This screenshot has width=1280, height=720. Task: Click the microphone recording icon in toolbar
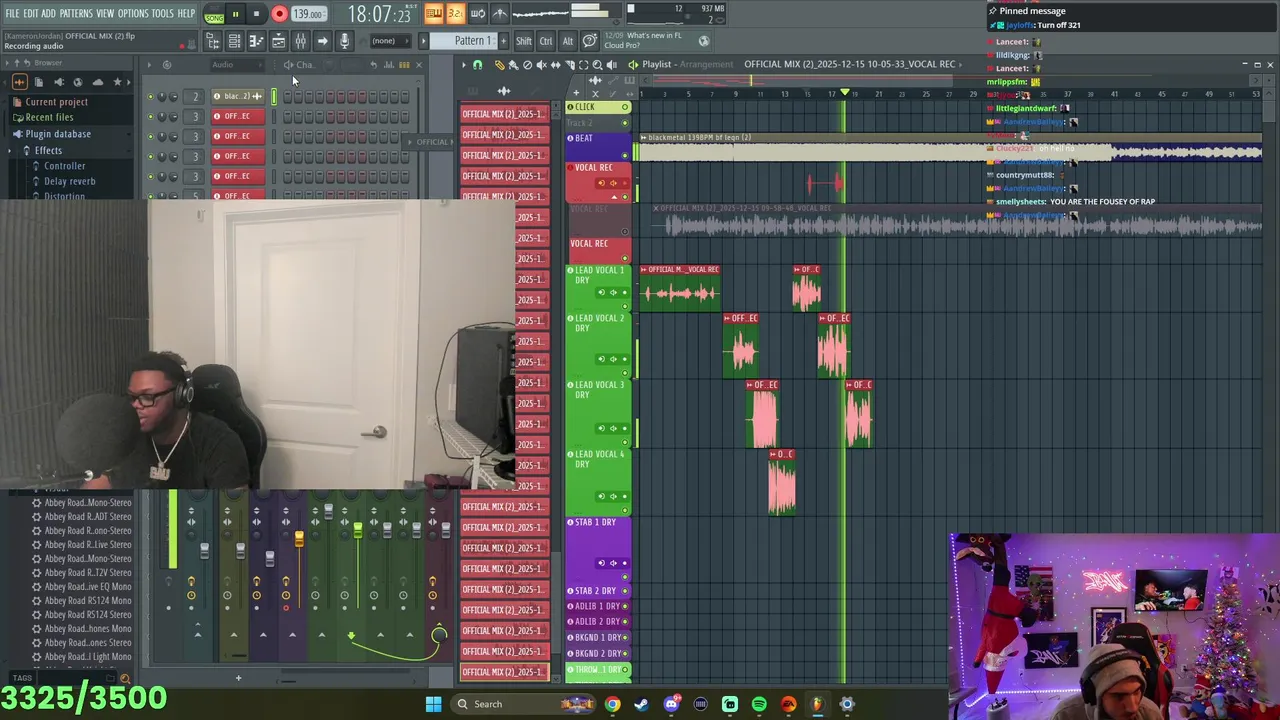[344, 41]
